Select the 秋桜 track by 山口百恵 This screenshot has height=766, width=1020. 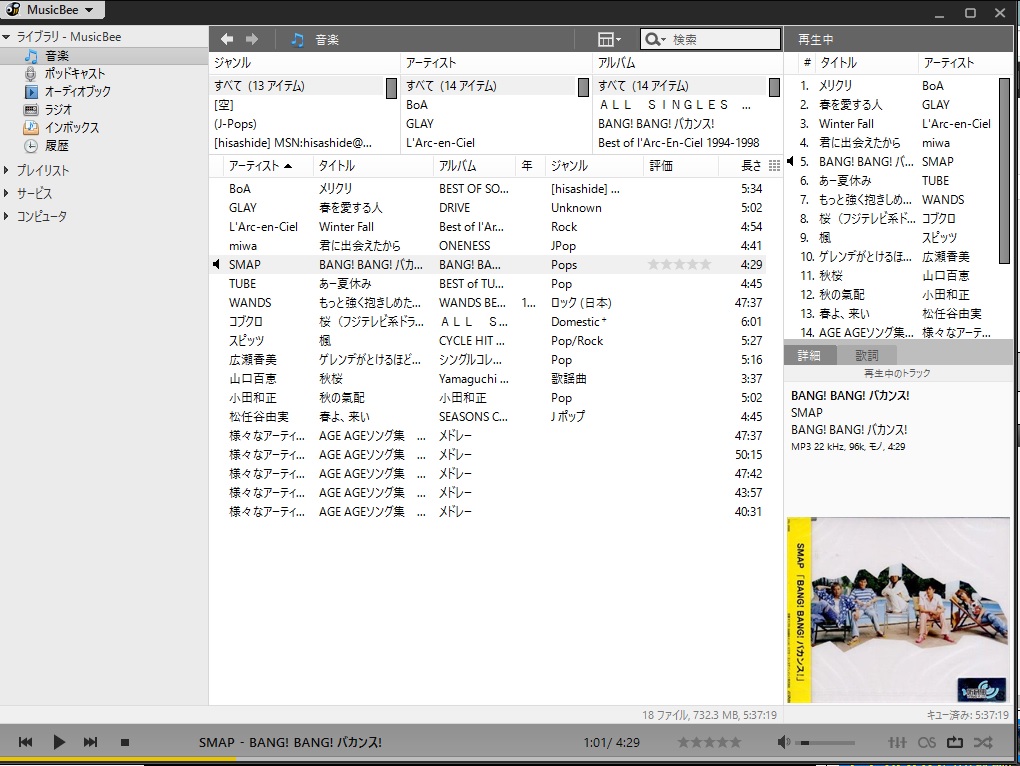(x=488, y=378)
